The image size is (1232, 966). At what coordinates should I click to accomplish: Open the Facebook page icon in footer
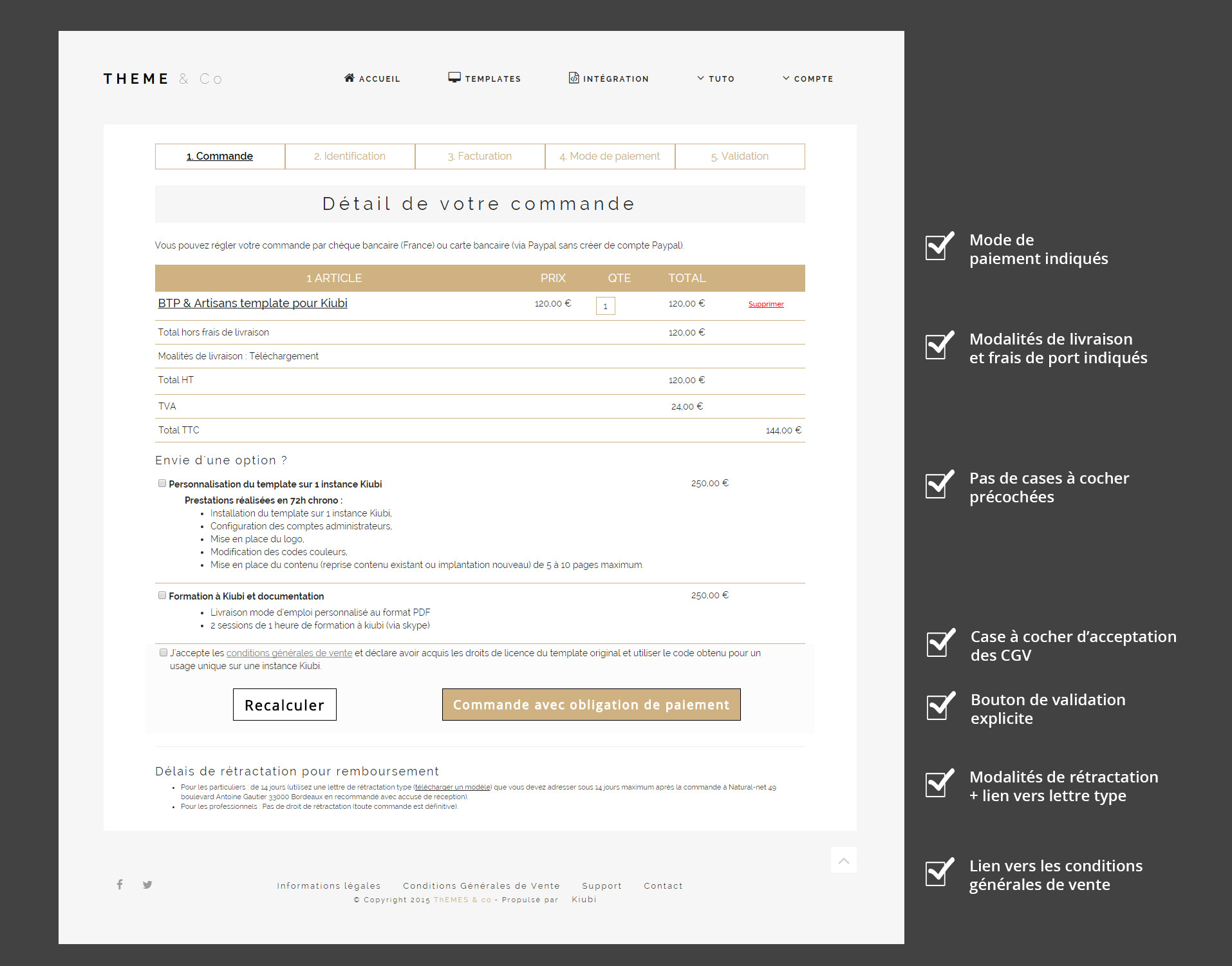(120, 884)
